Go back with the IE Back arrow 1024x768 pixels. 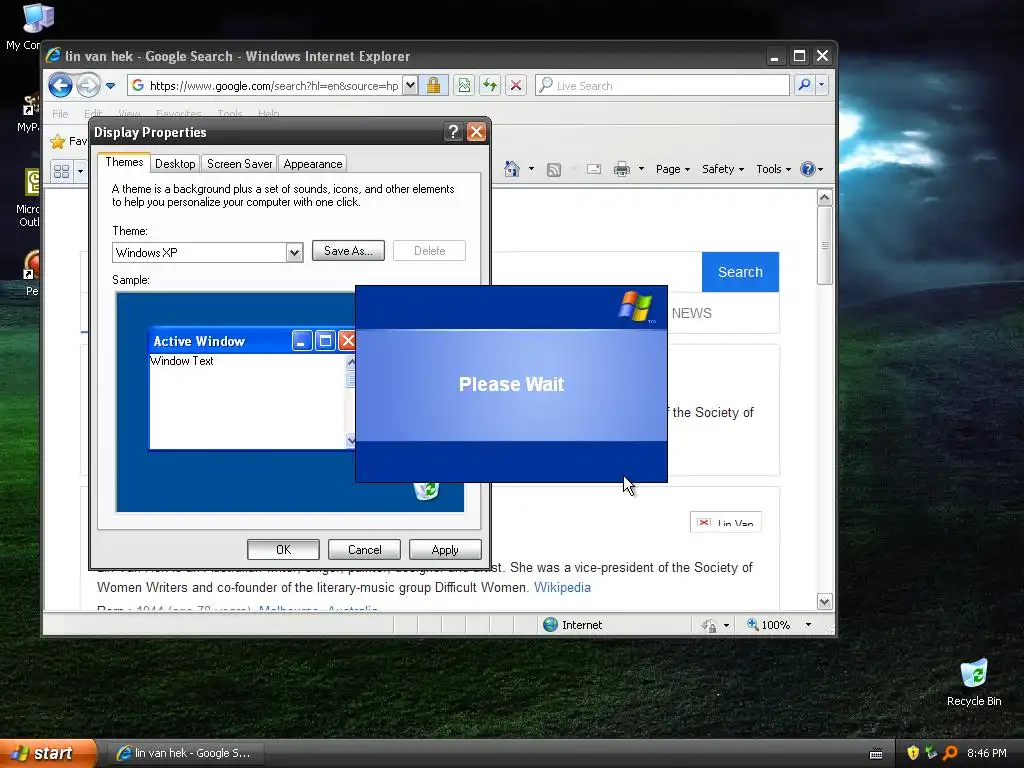tap(60, 86)
